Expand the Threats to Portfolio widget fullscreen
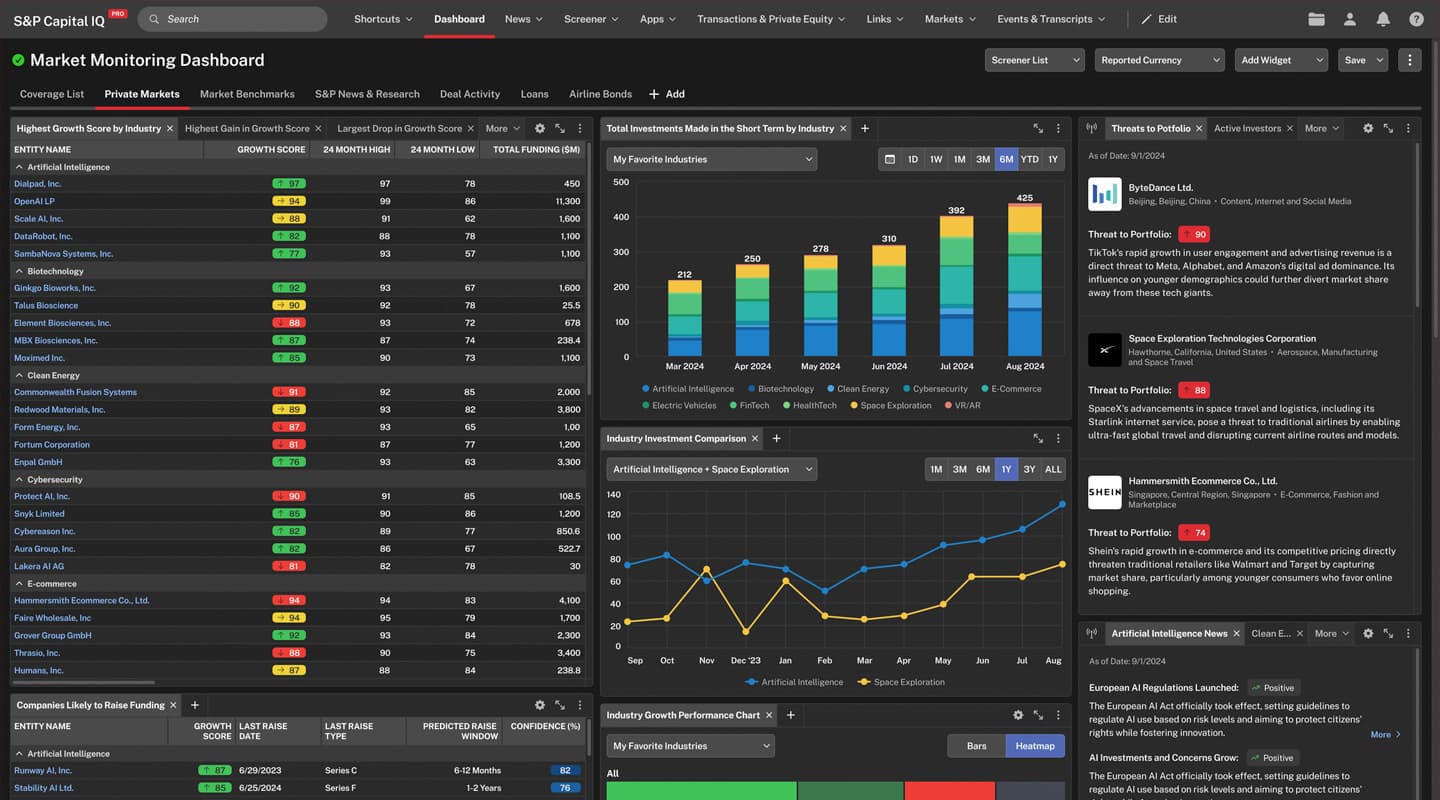The height and width of the screenshot is (800, 1440). (1388, 128)
